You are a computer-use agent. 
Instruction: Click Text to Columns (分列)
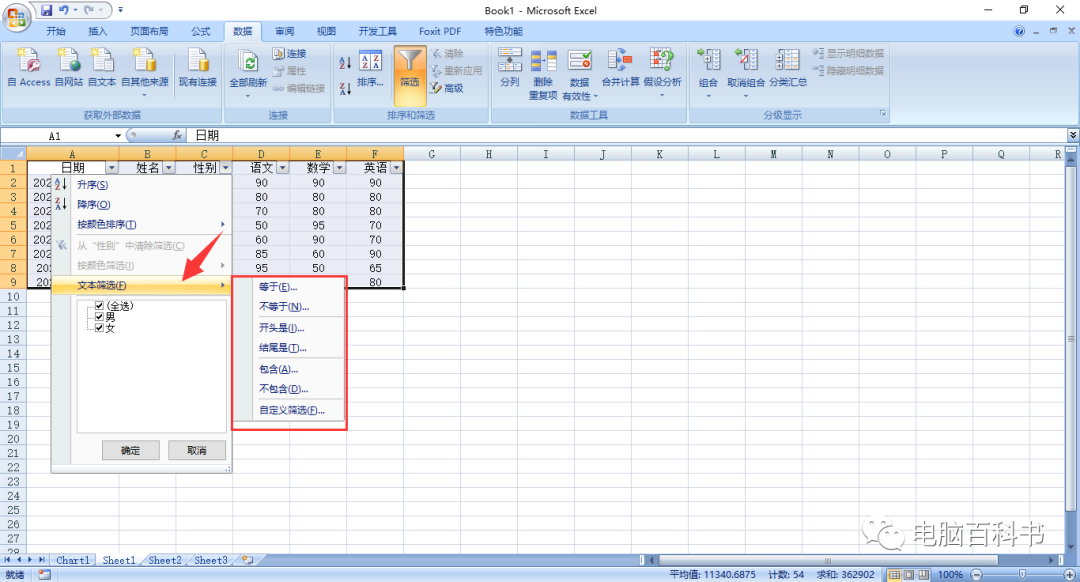pyautogui.click(x=510, y=67)
